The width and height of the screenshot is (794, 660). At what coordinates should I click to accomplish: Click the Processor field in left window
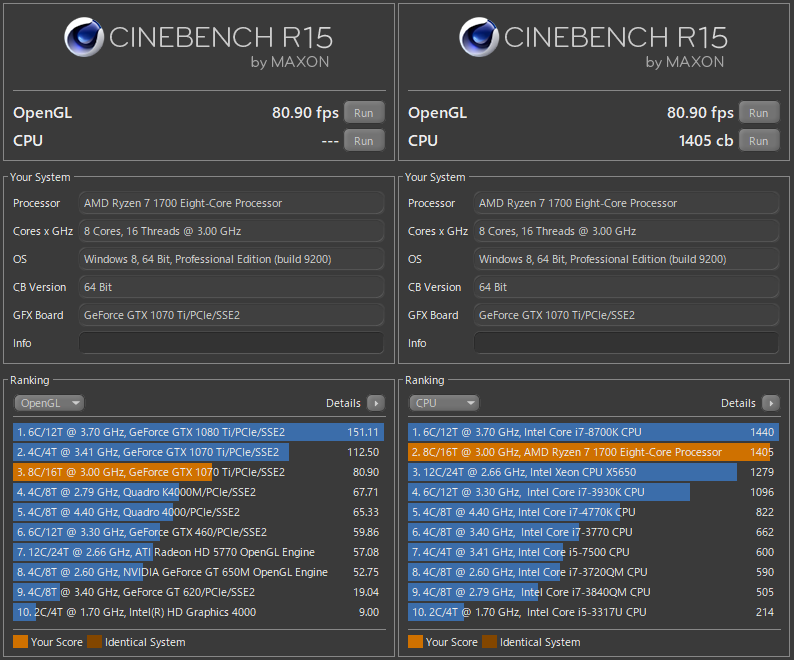(231, 203)
